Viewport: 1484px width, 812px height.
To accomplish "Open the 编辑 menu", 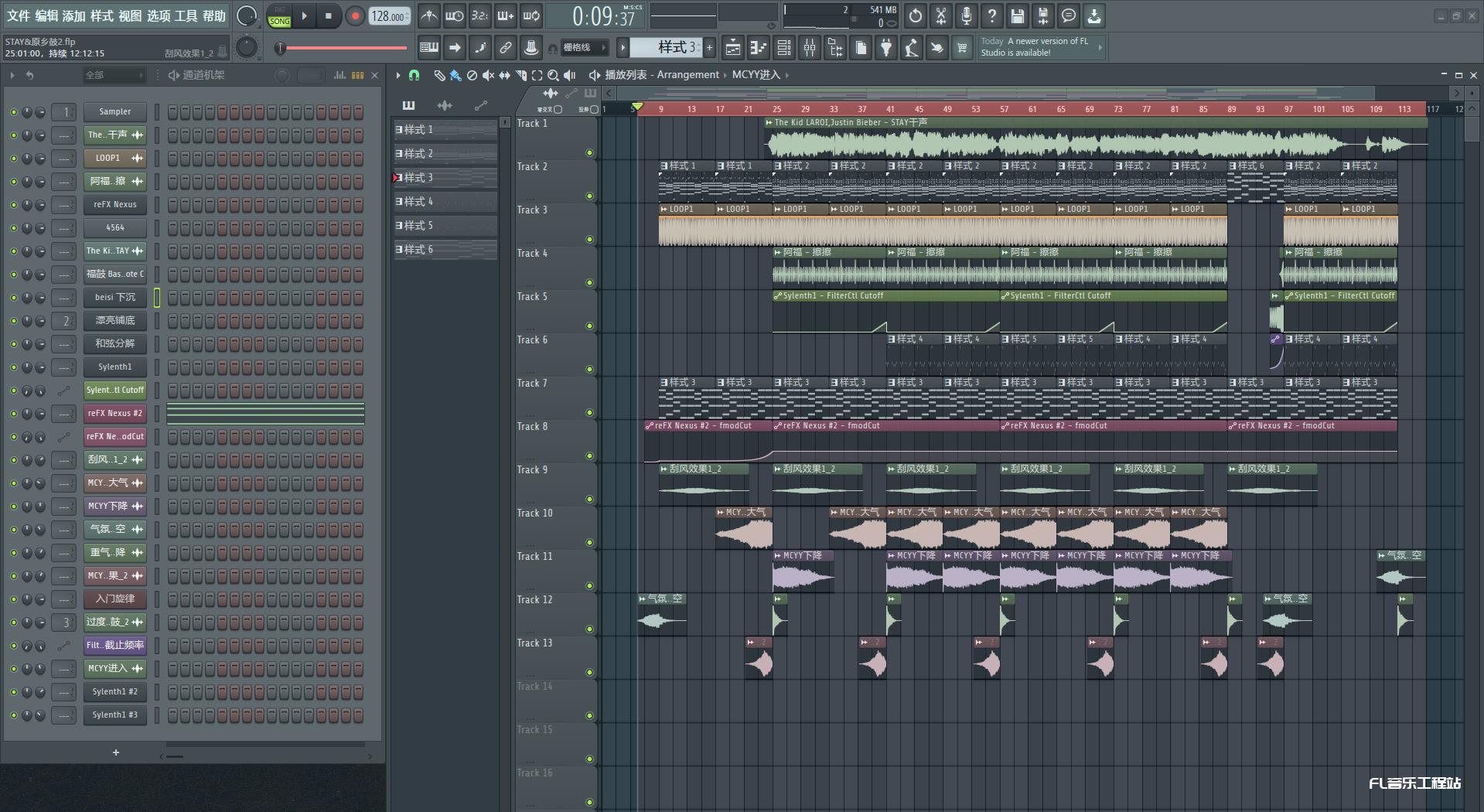I will pos(46,16).
